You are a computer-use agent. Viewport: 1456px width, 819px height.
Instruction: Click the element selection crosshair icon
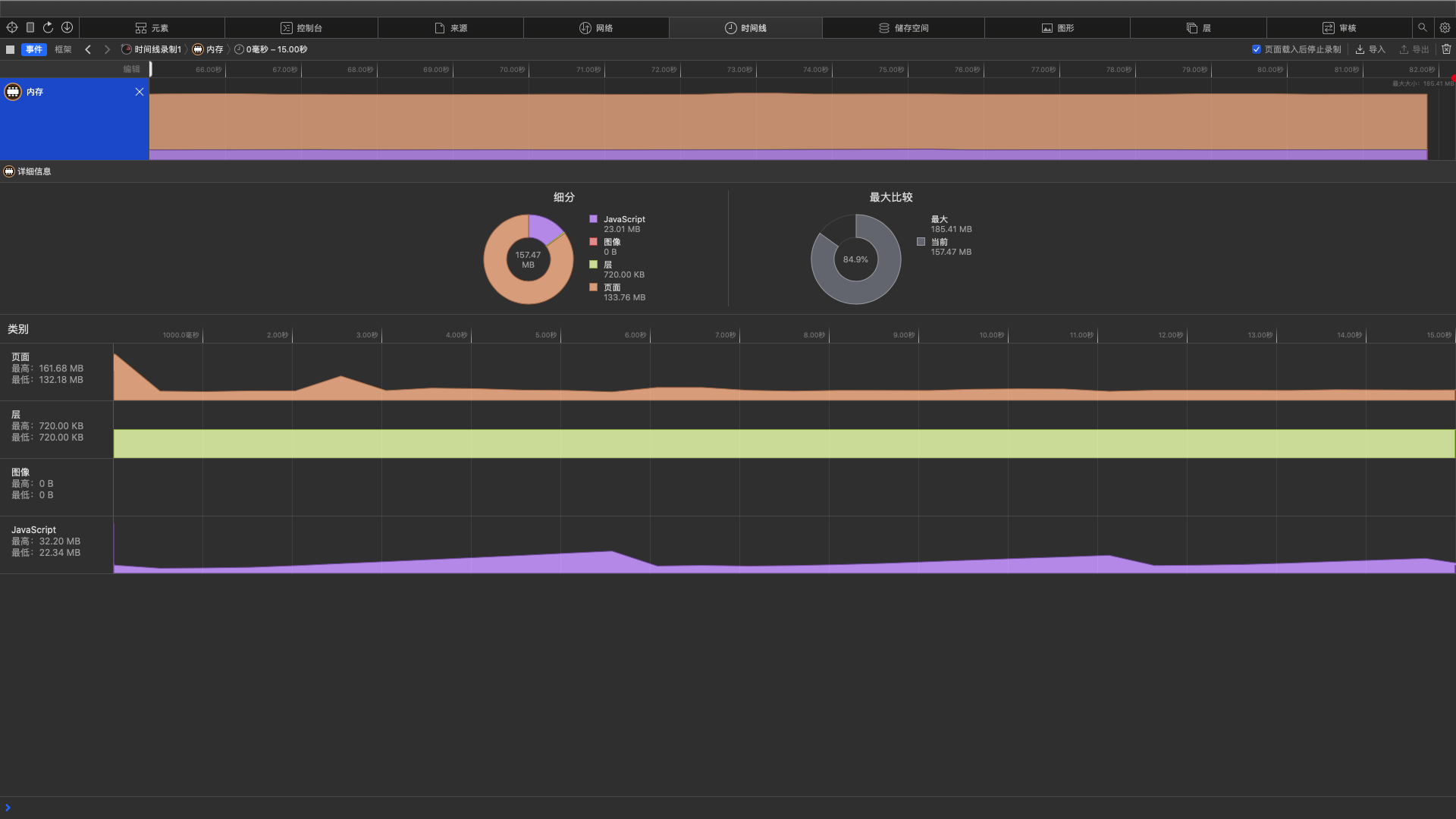pyautogui.click(x=12, y=27)
